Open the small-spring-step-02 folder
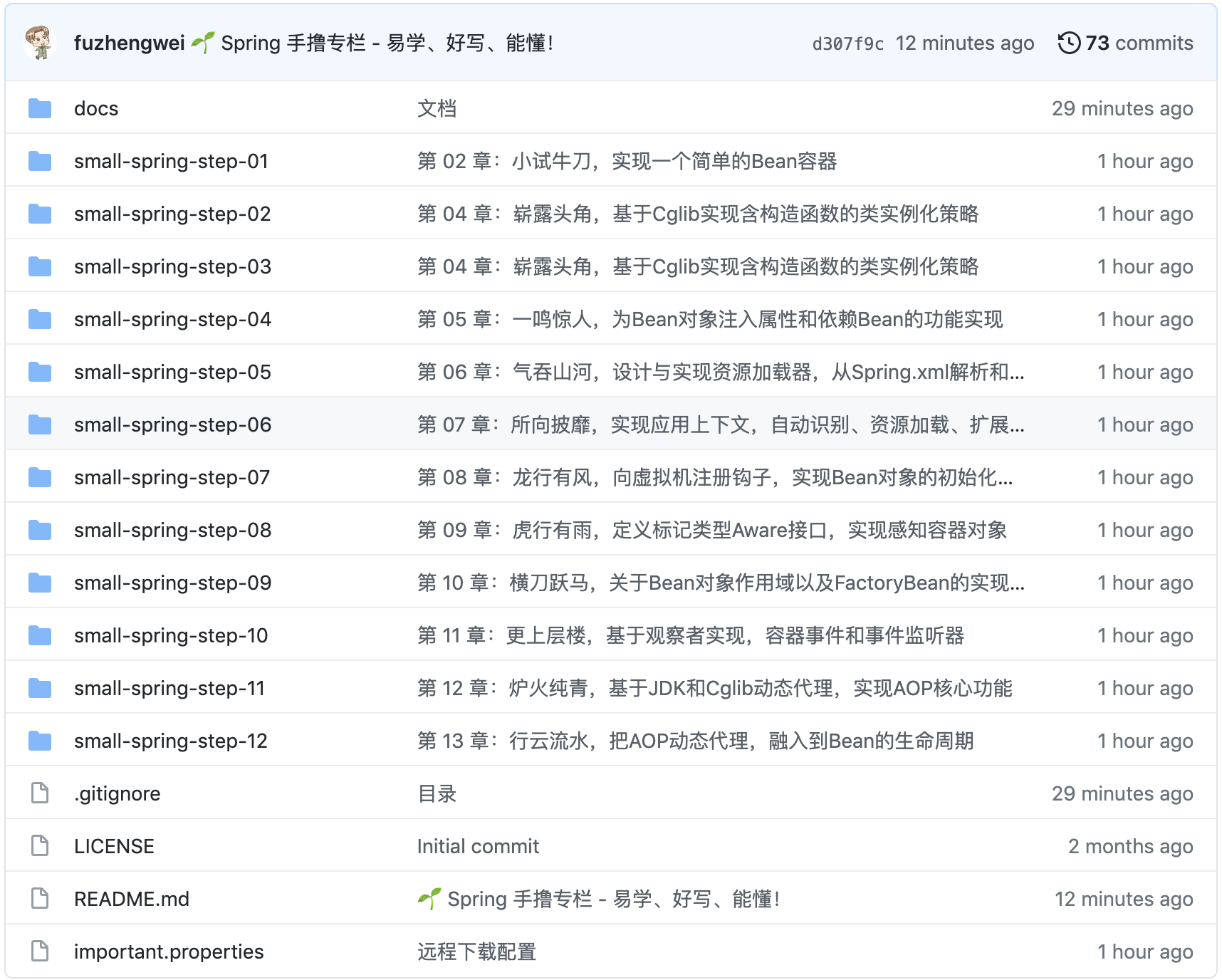The image size is (1222, 980). (x=172, y=214)
